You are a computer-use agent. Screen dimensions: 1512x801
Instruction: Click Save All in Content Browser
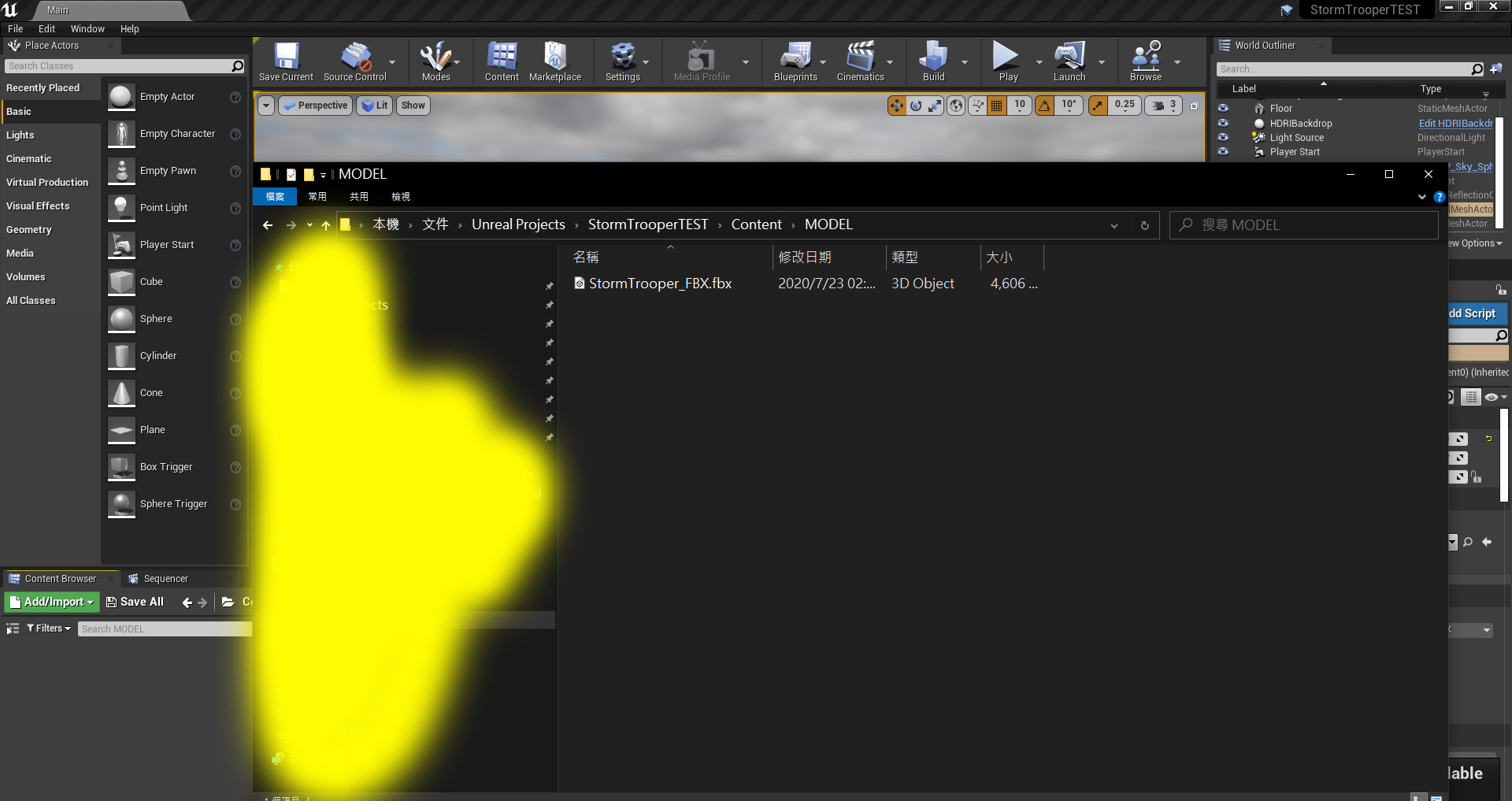tap(135, 603)
